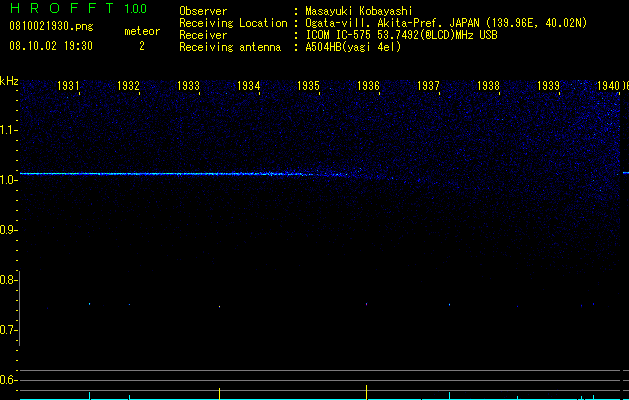
Task: Click the ICOM IC-575 receiver text
Action: click(401, 35)
